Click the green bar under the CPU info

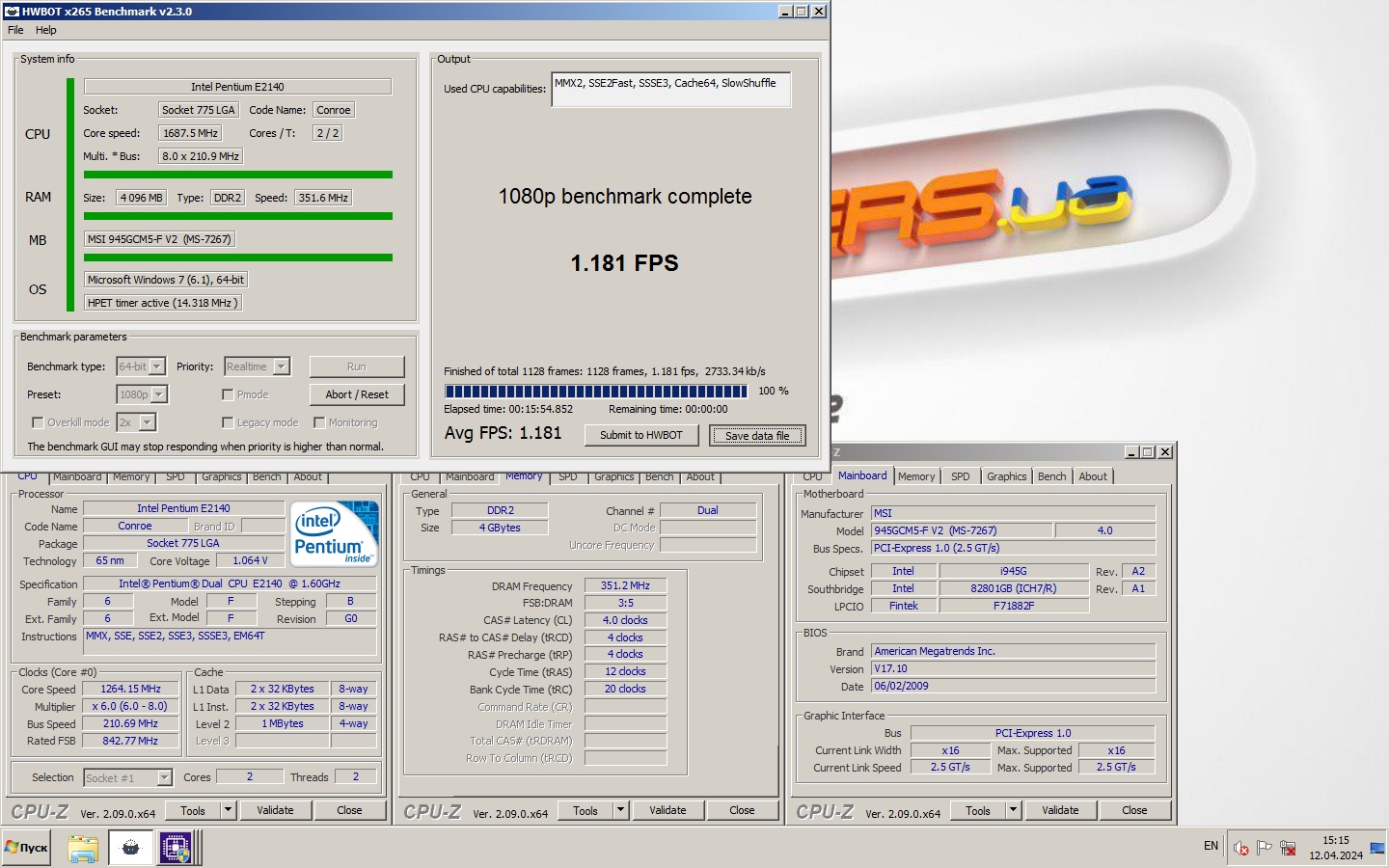pos(238,175)
